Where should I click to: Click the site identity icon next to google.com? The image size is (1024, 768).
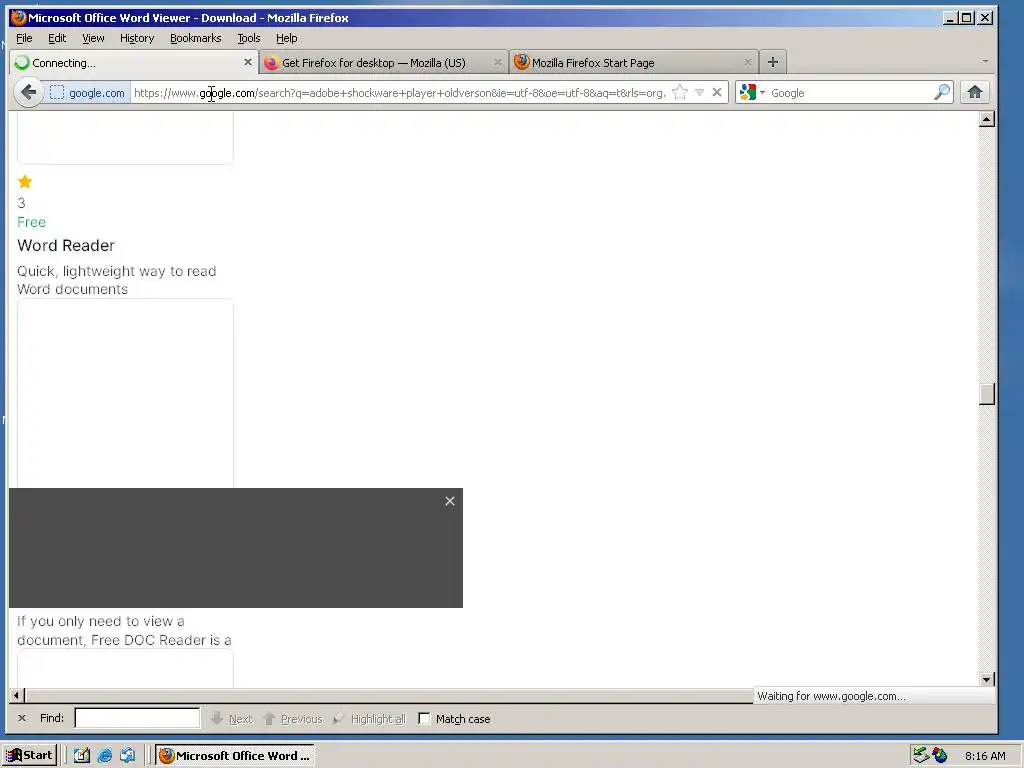pos(57,93)
